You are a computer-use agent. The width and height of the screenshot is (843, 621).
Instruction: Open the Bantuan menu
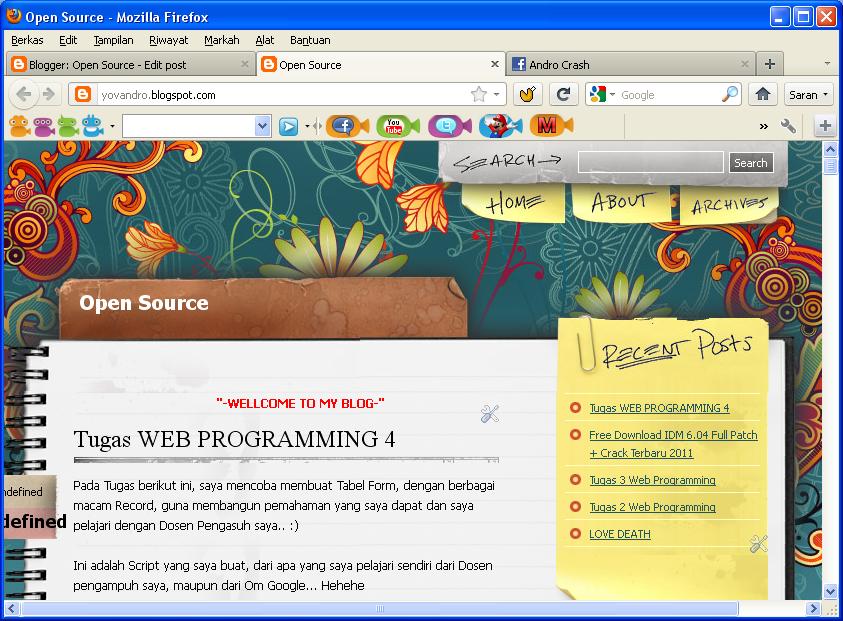310,40
